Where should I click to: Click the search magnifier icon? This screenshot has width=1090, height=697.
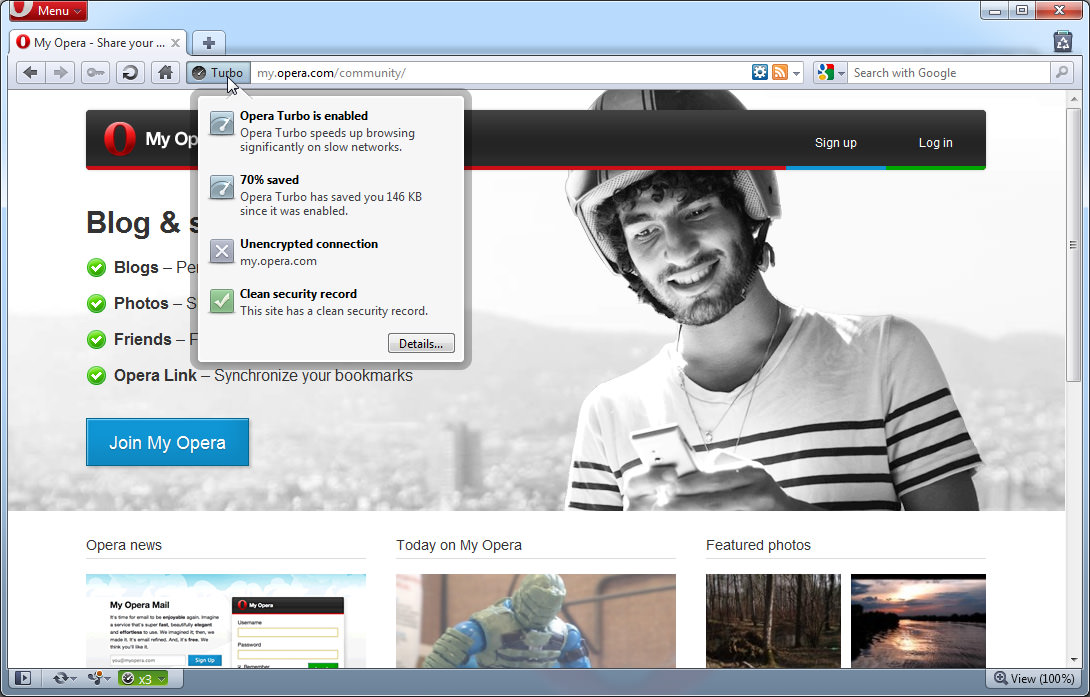1061,73
